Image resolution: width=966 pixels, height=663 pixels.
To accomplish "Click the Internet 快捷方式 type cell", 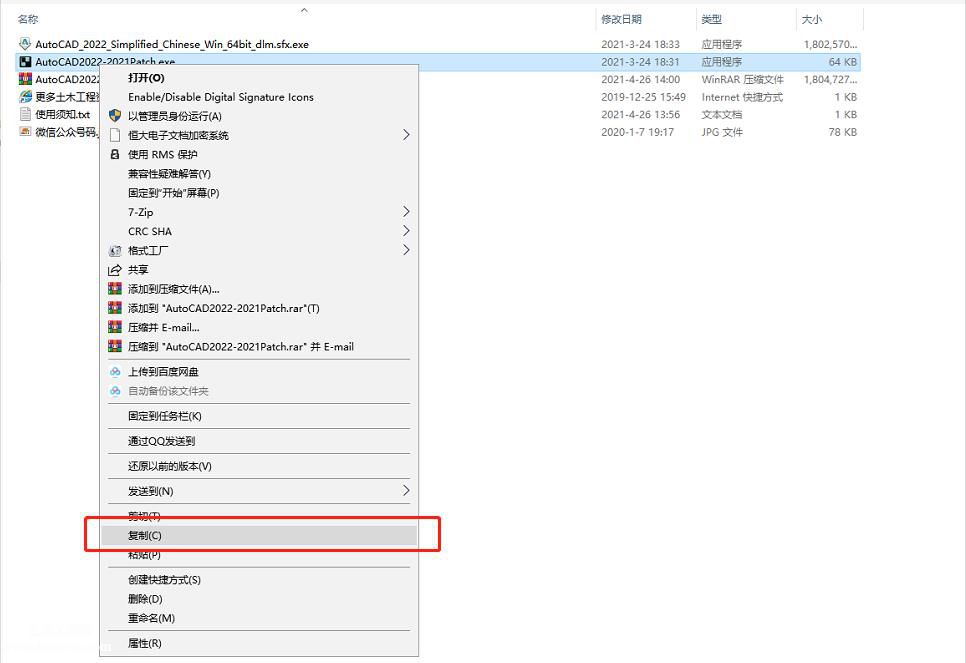I will tap(742, 97).
